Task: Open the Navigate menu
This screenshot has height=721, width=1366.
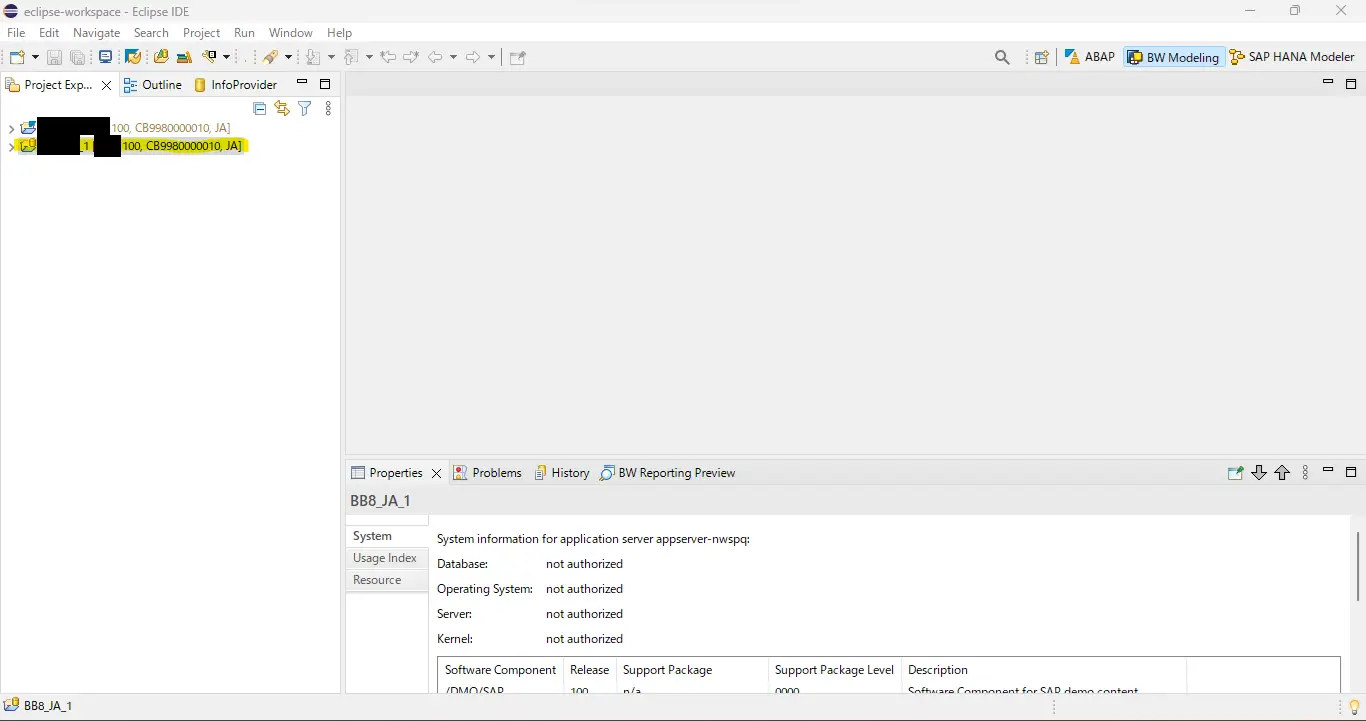Action: (x=97, y=33)
